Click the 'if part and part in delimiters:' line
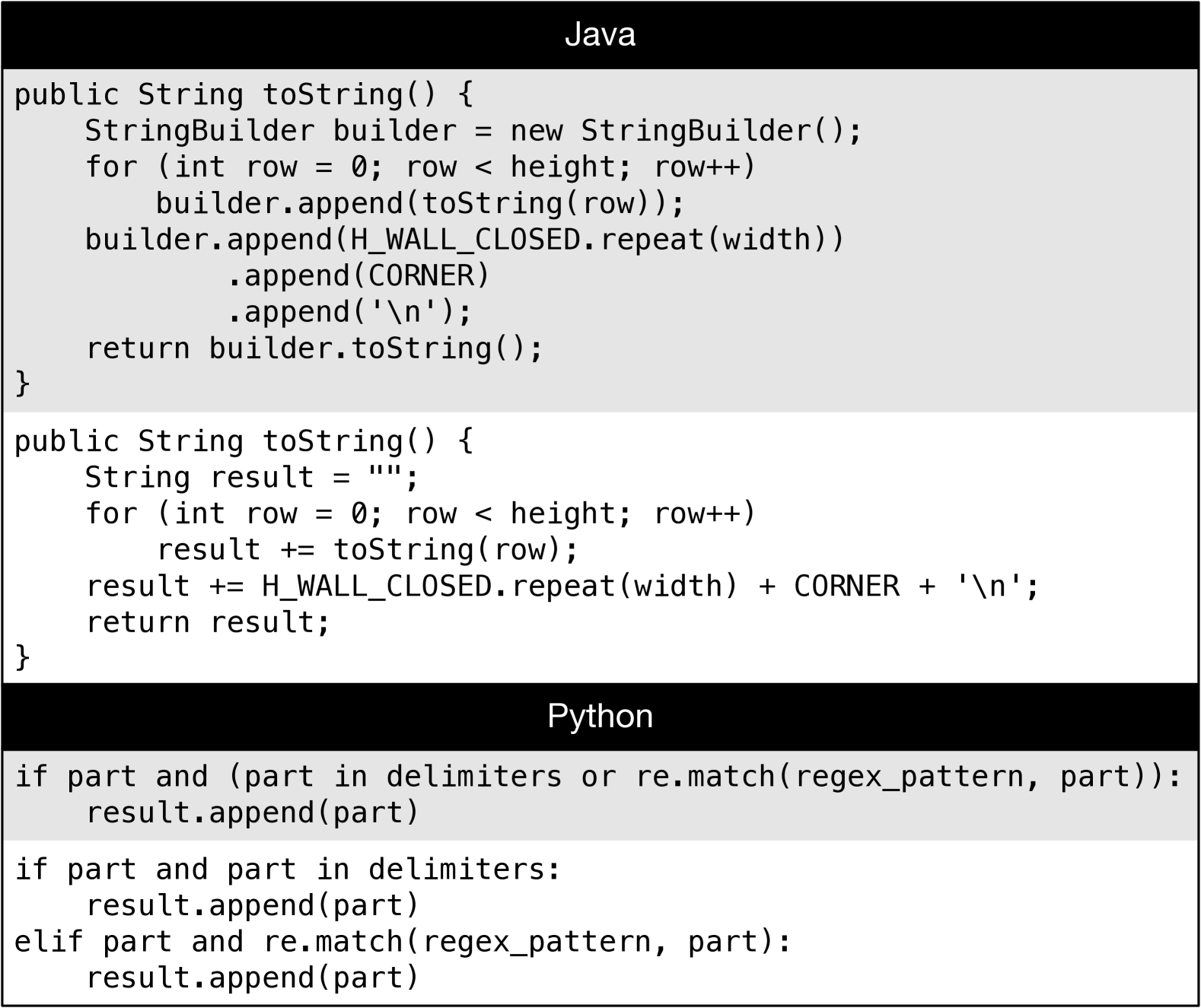The width and height of the screenshot is (1201, 1008). tap(288, 870)
